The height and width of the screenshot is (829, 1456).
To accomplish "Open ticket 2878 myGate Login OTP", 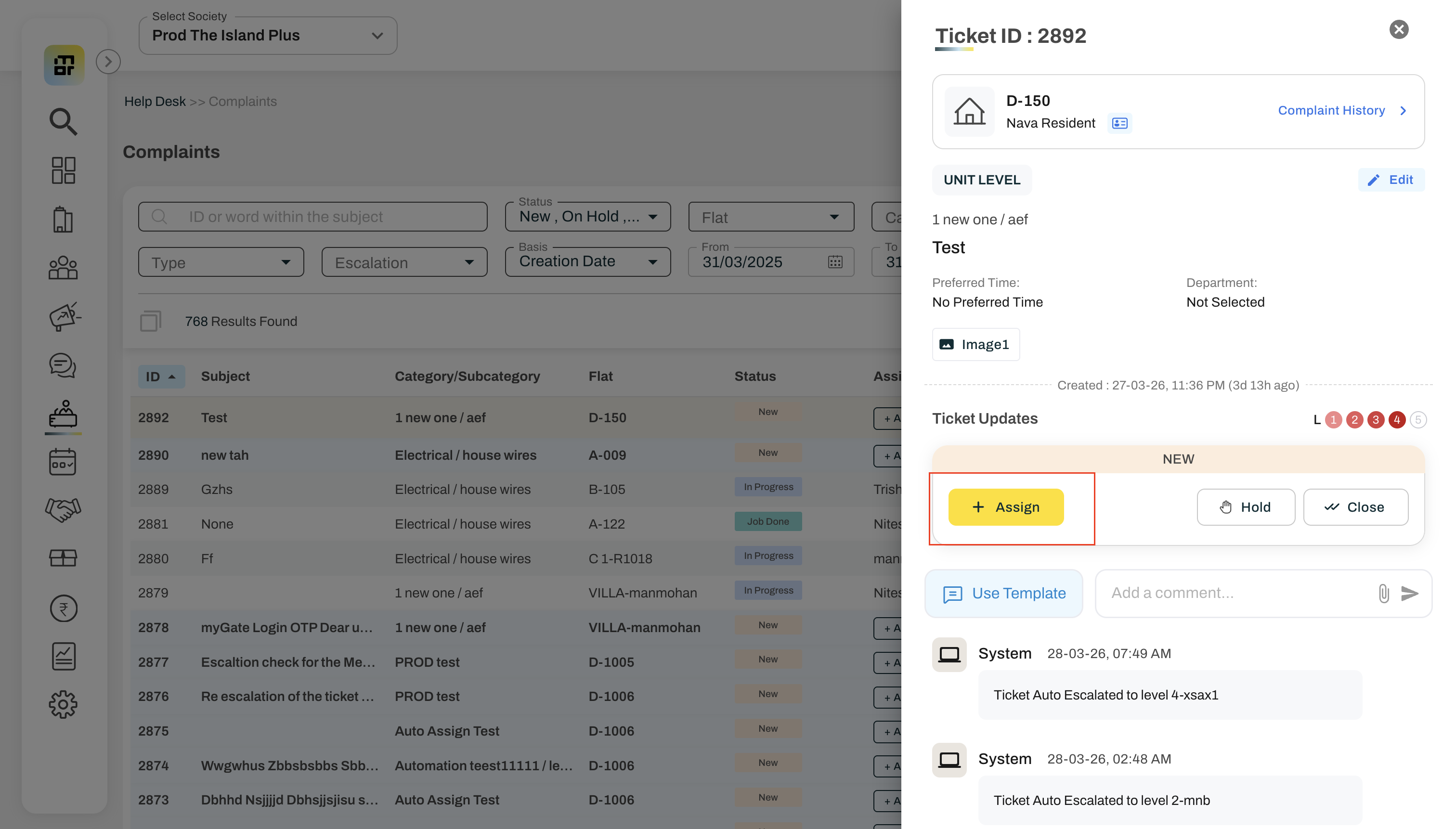I will 515,627.
